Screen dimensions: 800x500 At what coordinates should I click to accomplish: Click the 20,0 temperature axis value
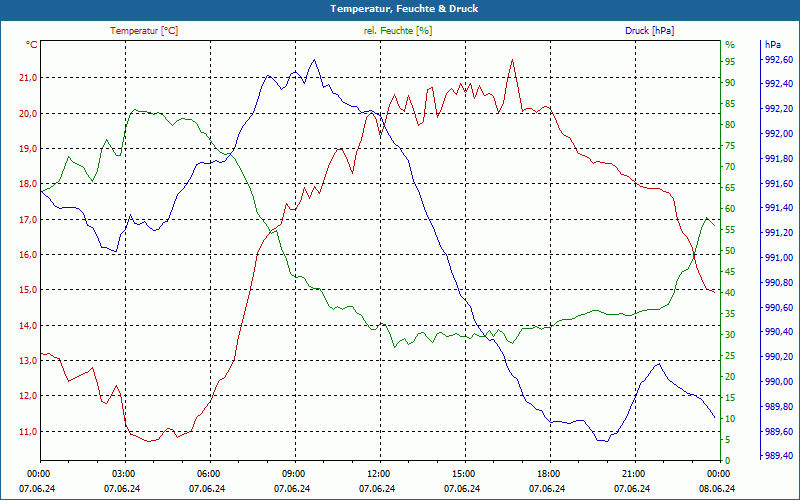tap(28, 113)
